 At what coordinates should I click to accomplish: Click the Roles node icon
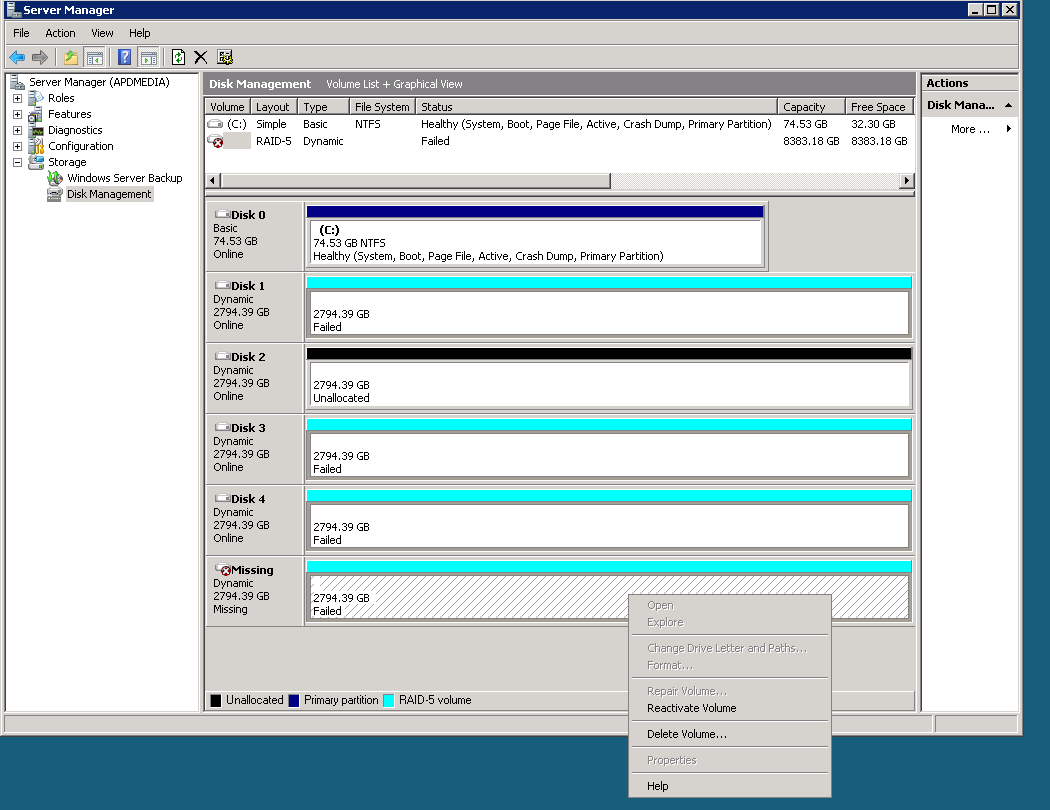click(36, 98)
